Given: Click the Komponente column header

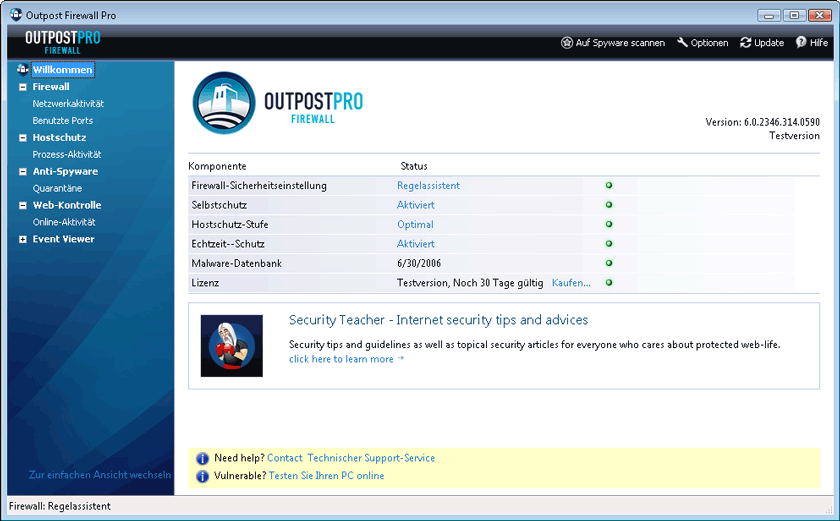Looking at the screenshot, I should [x=218, y=166].
